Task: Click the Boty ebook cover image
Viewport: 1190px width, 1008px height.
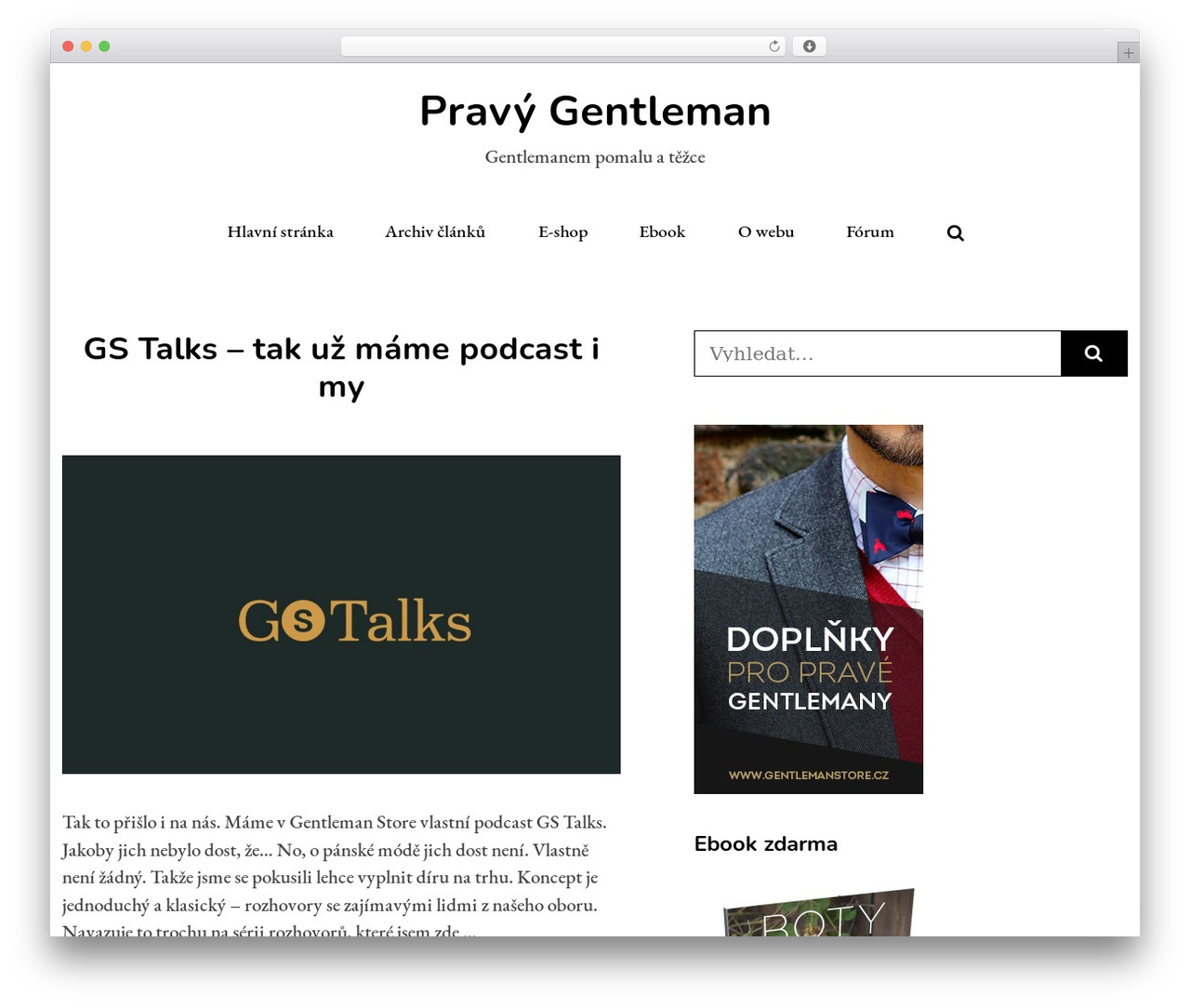Action: click(x=819, y=912)
